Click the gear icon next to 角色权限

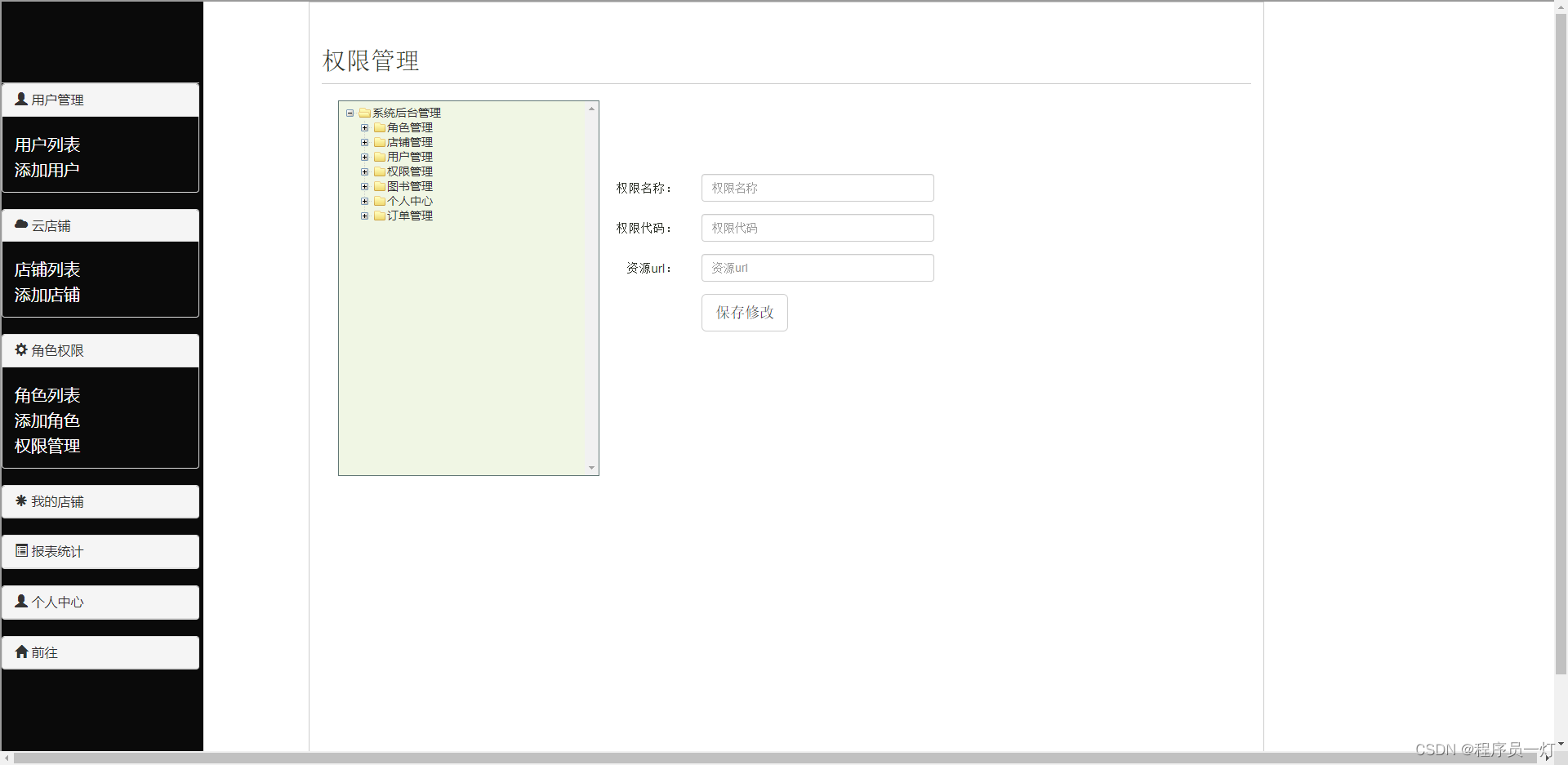[21, 349]
